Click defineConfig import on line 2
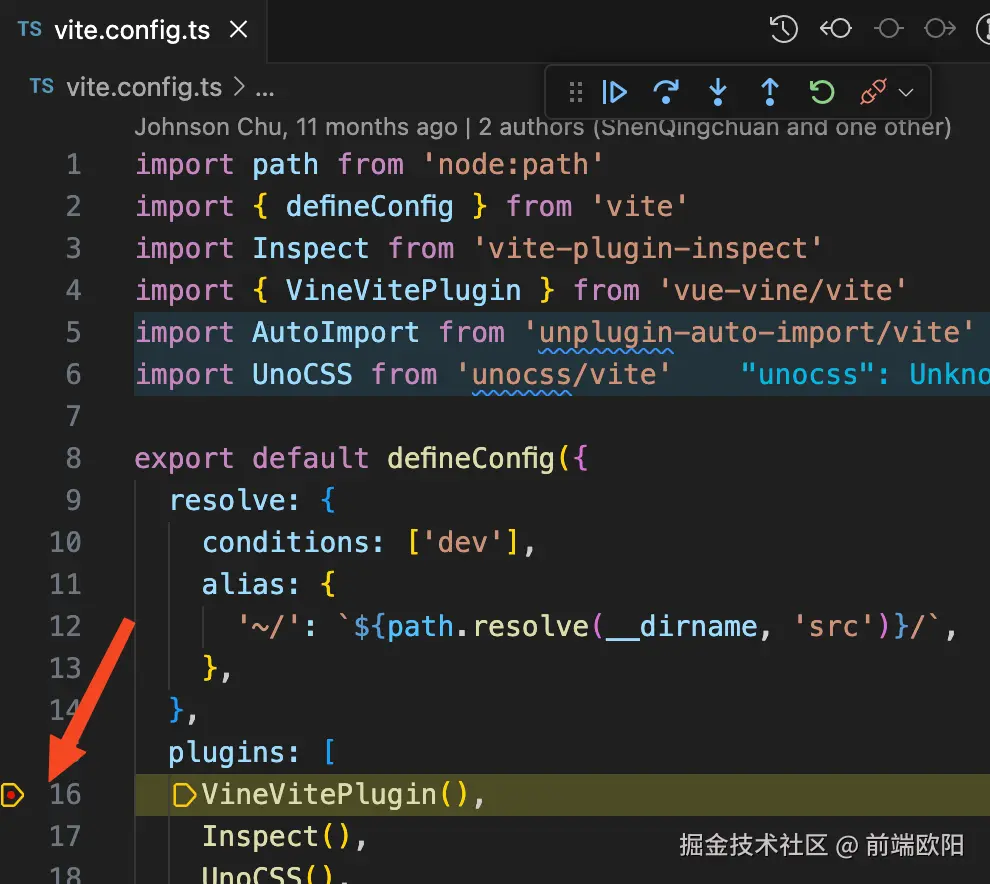This screenshot has height=884, width=990. tap(369, 206)
